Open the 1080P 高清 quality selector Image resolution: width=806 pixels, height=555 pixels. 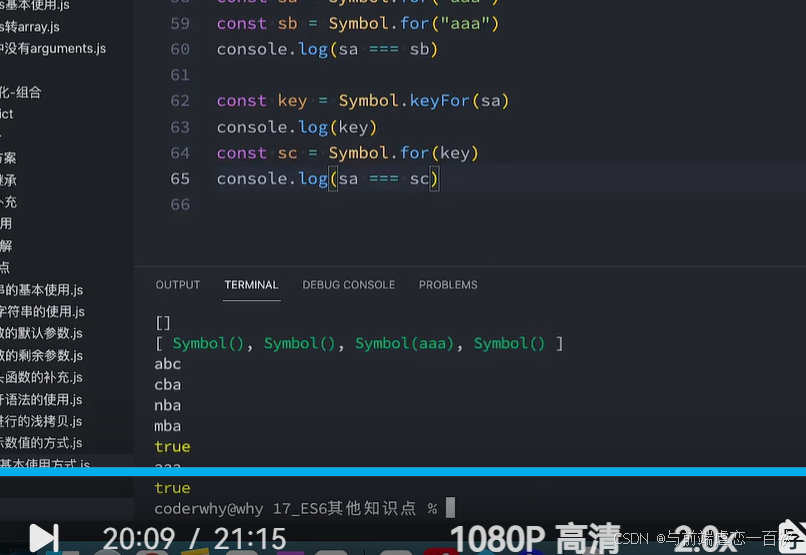pyautogui.click(x=535, y=539)
